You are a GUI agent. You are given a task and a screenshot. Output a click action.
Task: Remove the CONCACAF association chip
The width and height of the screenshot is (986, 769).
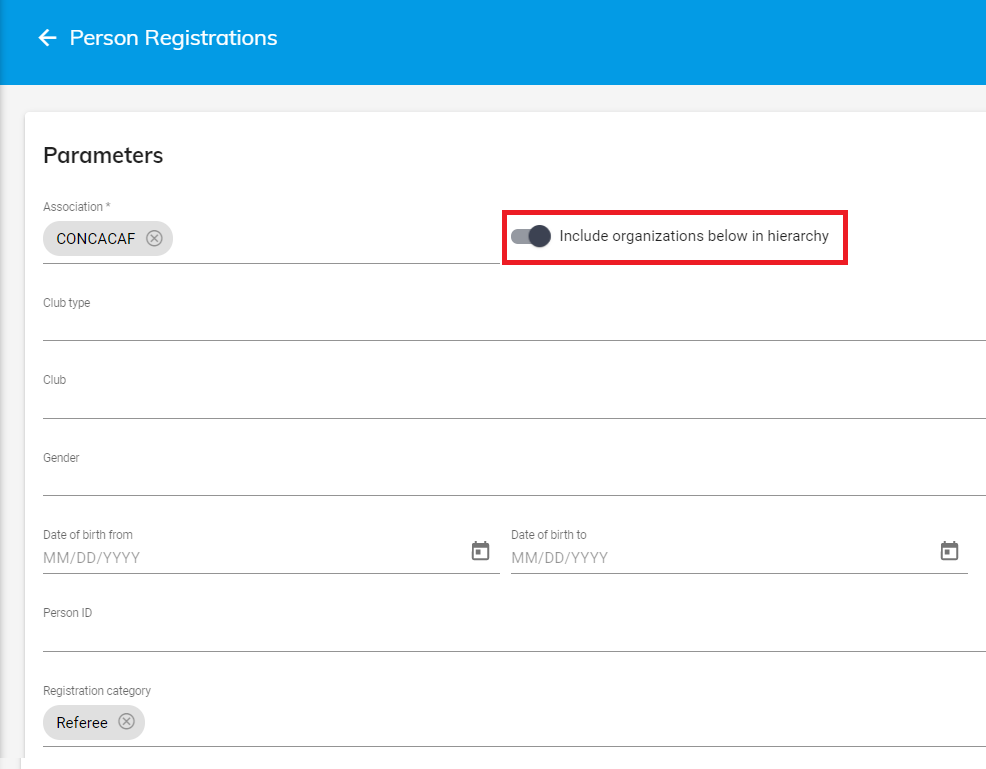[154, 238]
